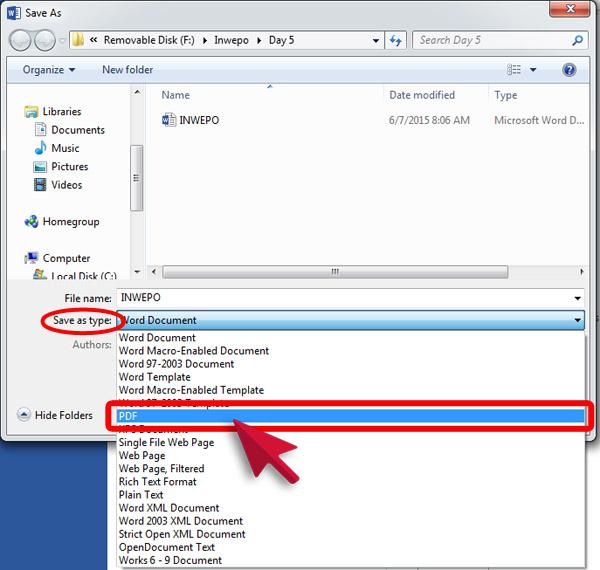
Task: Click the Hide Folders button label
Action: tap(64, 415)
